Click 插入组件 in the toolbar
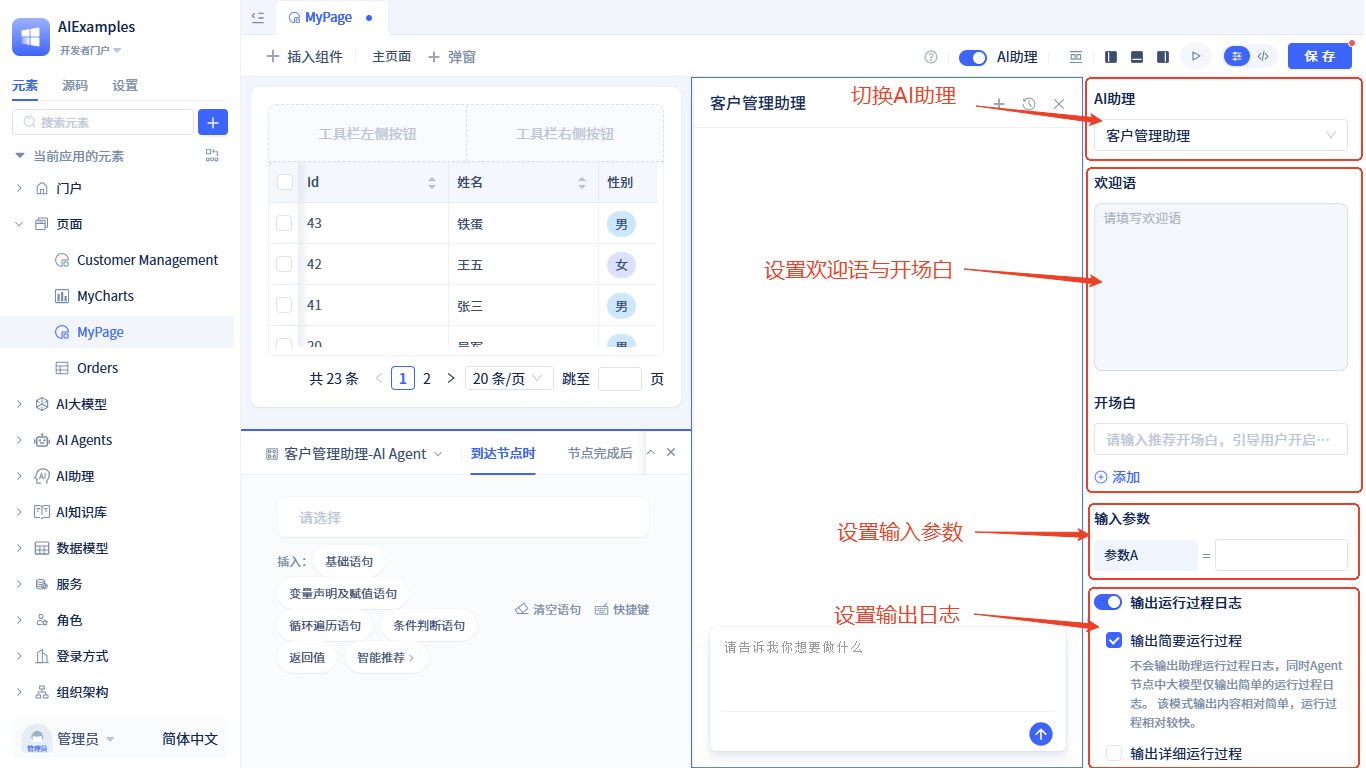1366x768 pixels. click(x=304, y=57)
